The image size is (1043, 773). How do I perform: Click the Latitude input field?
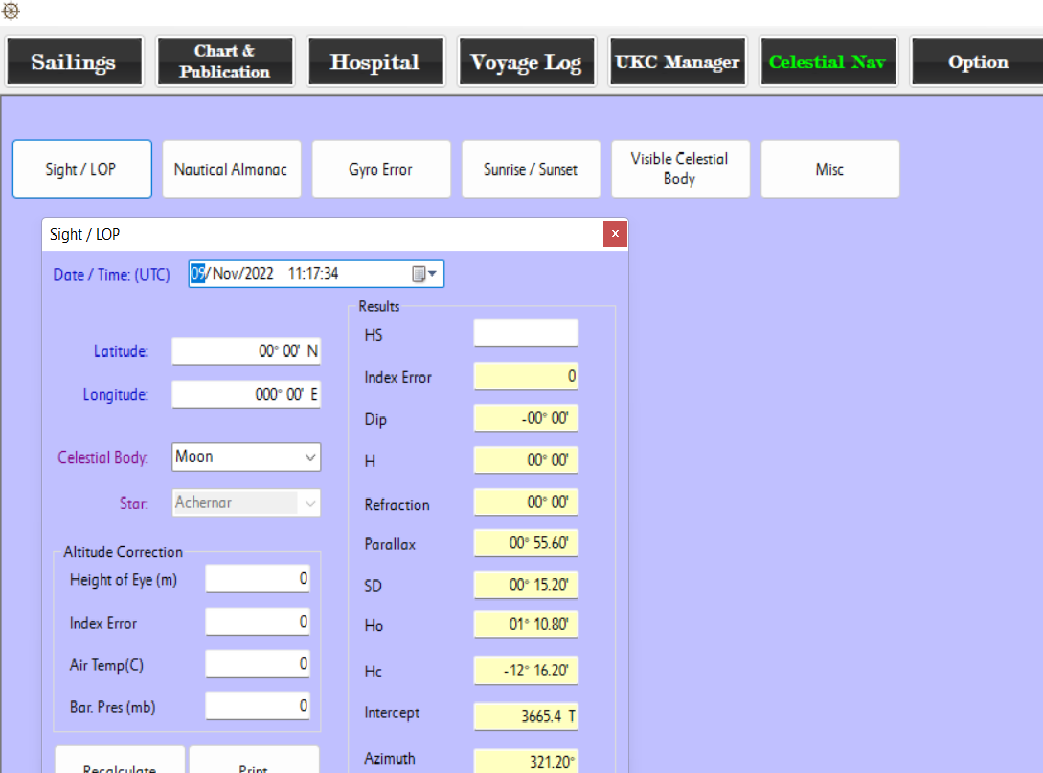point(246,352)
